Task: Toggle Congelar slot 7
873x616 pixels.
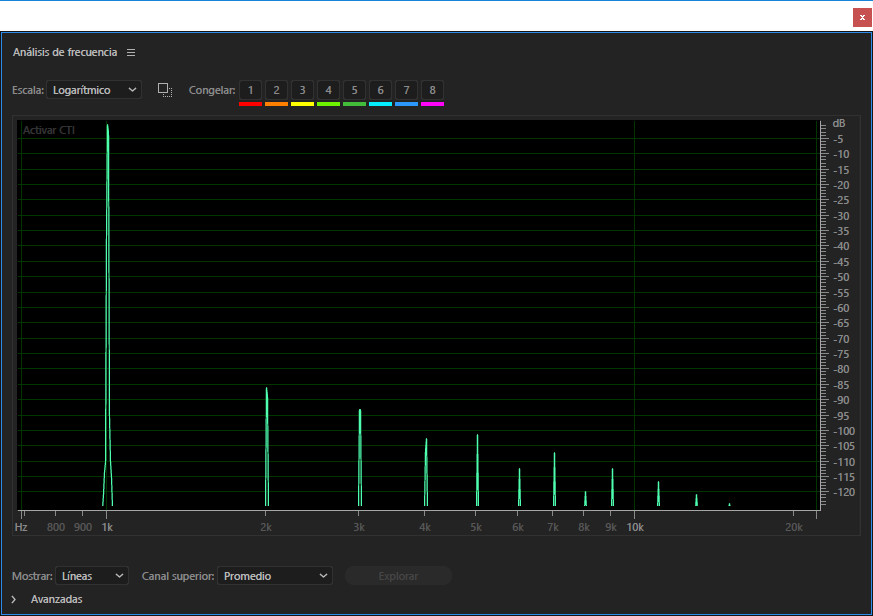Action: pyautogui.click(x=406, y=90)
